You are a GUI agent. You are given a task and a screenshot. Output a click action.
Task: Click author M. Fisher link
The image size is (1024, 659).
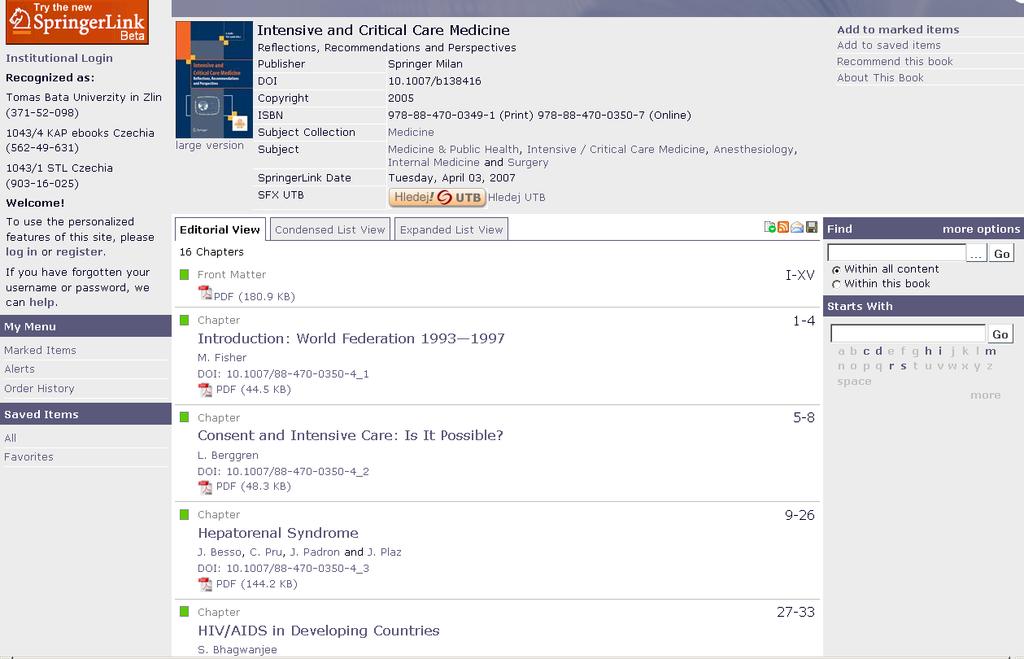tap(222, 358)
